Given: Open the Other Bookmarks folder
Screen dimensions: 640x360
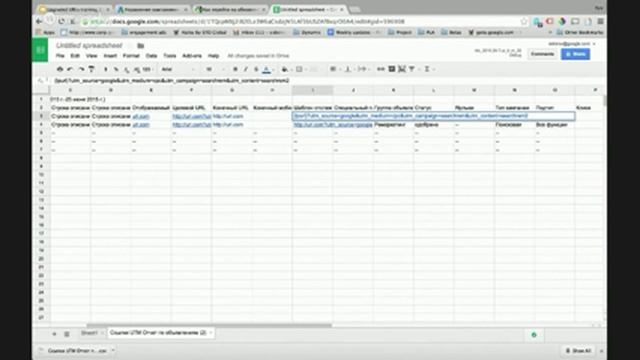Looking at the screenshot, I should click(x=580, y=32).
